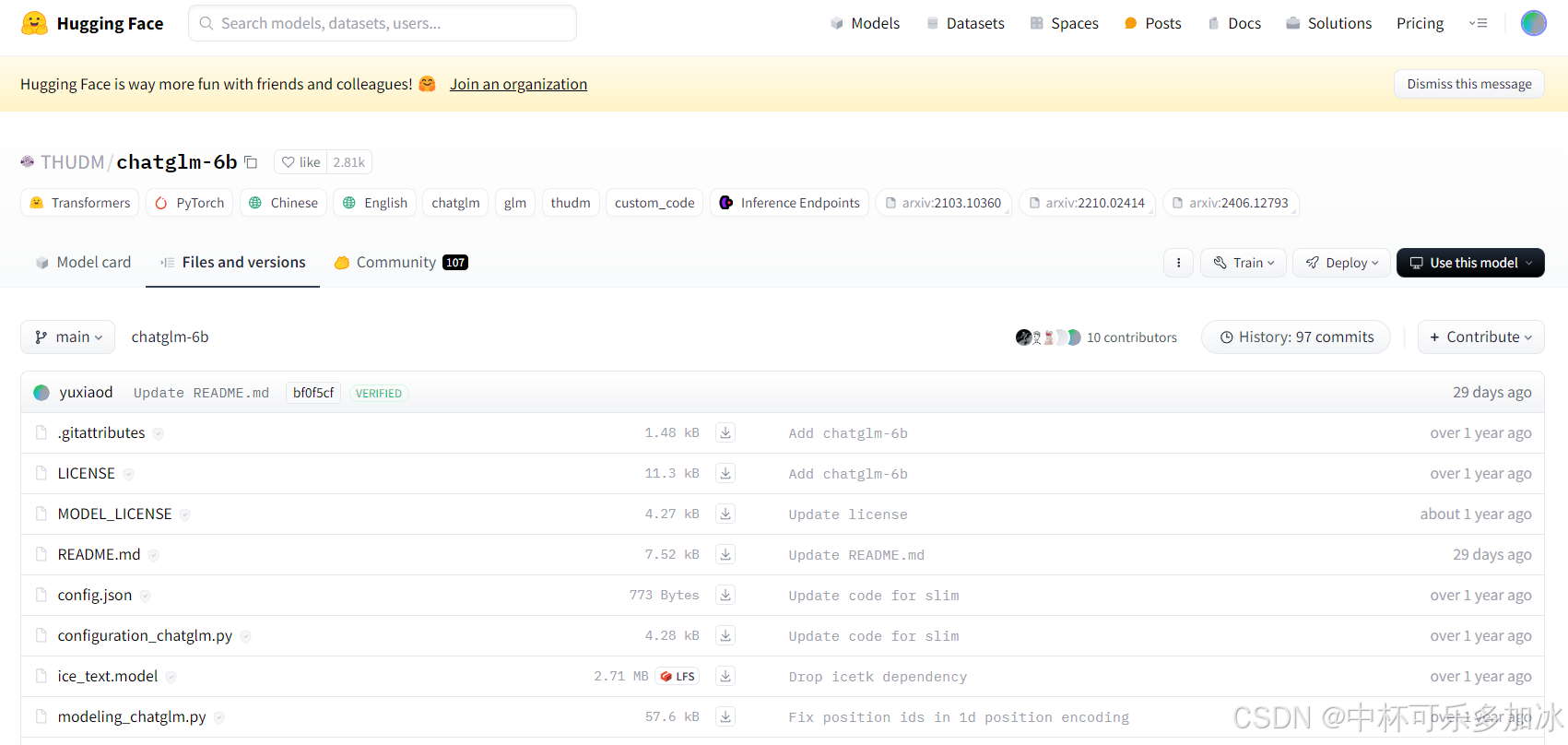Screen dimensions: 1568x745
Task: Open the Use this model dropdown
Action: (1470, 263)
